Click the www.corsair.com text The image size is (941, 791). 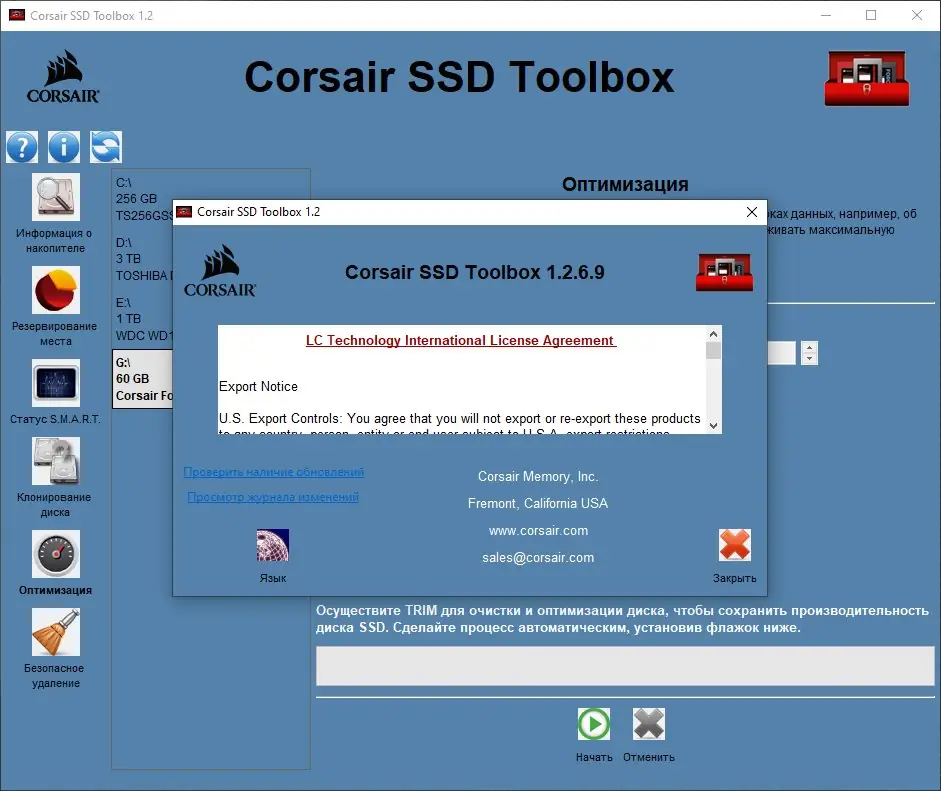538,531
